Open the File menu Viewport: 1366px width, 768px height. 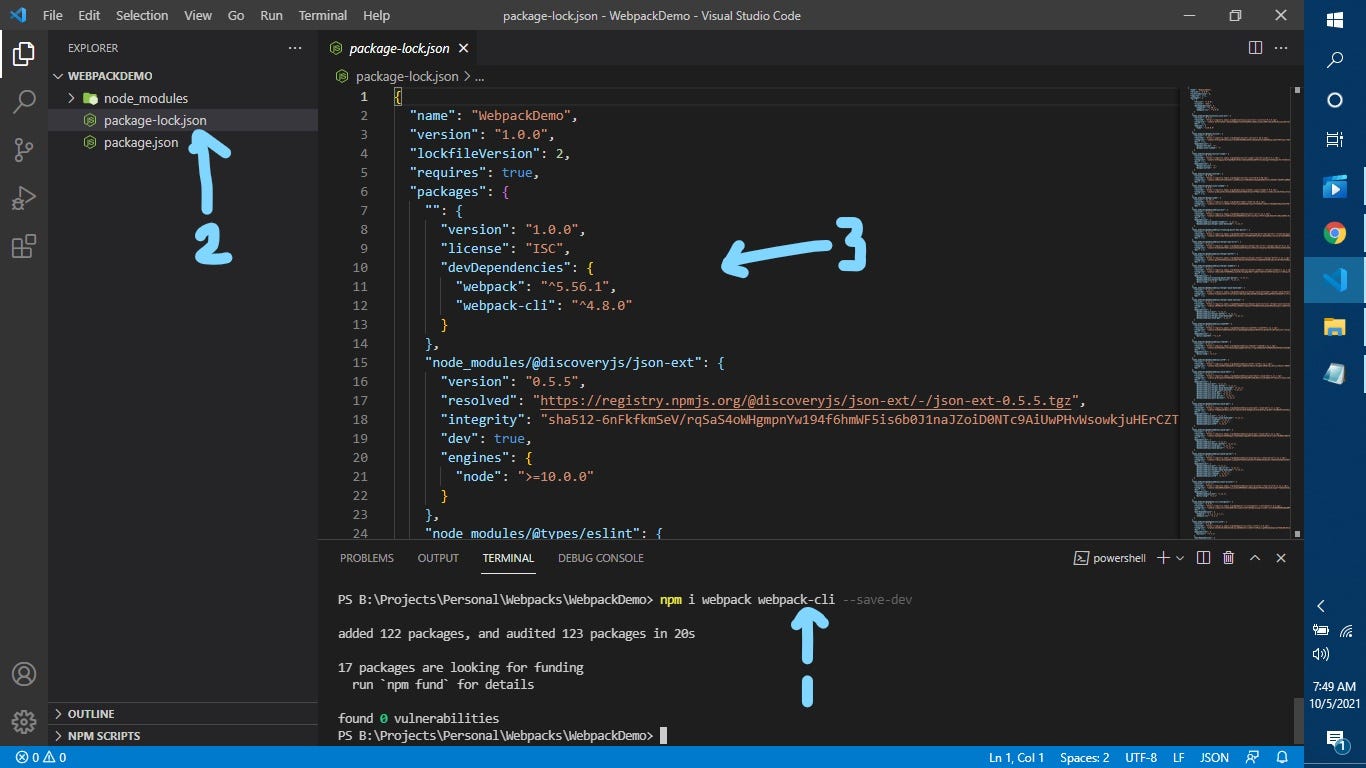click(53, 15)
